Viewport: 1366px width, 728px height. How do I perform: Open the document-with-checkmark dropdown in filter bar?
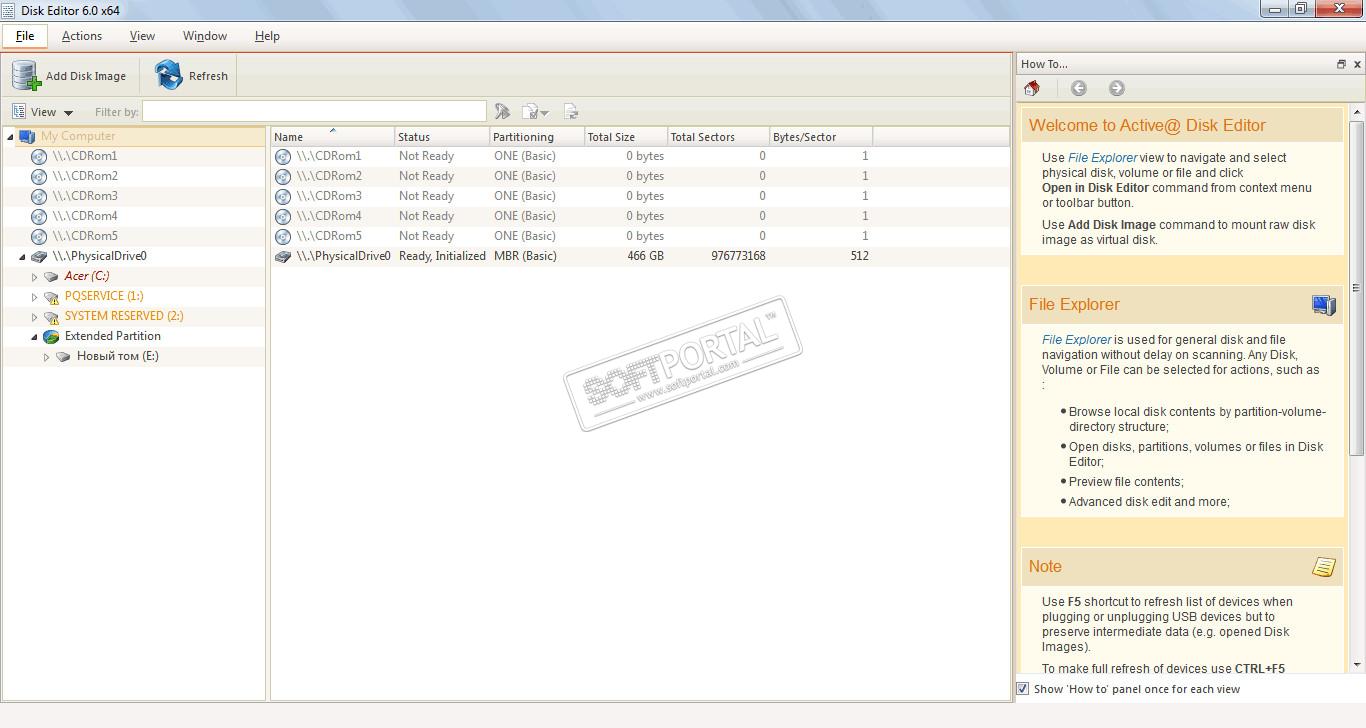(x=536, y=112)
